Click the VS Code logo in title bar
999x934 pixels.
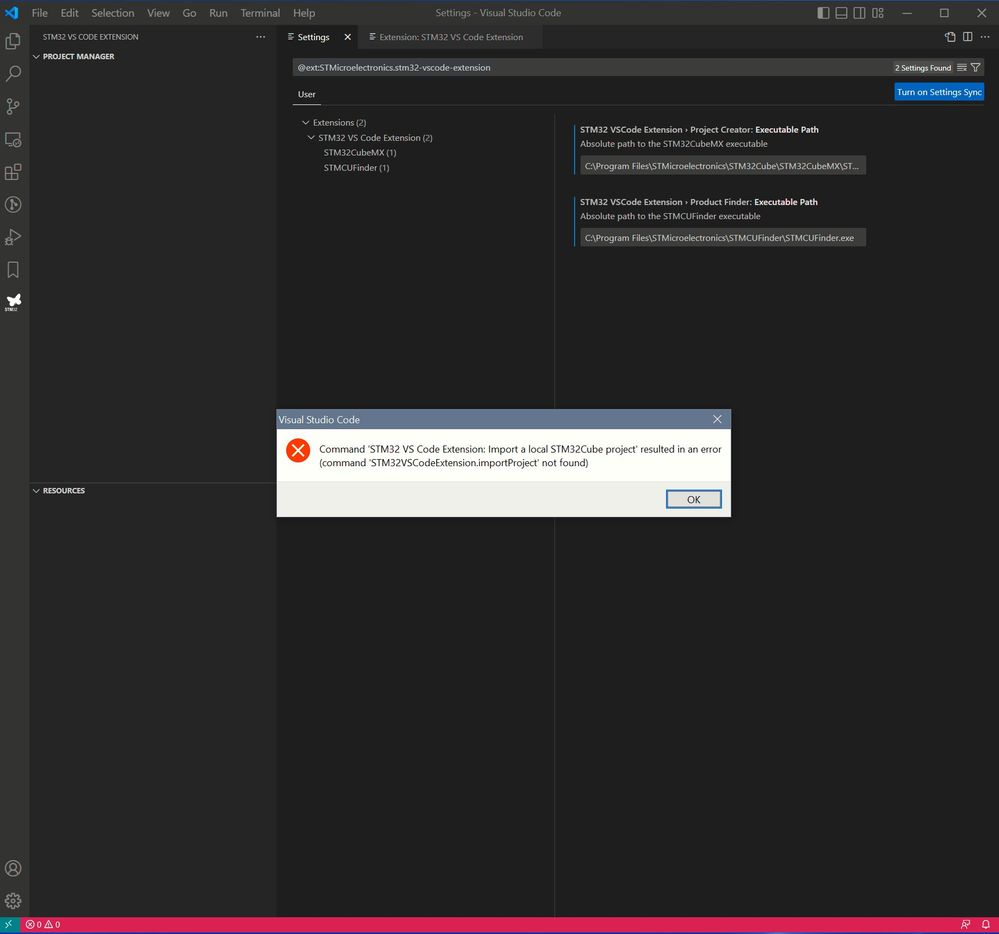coord(12,13)
